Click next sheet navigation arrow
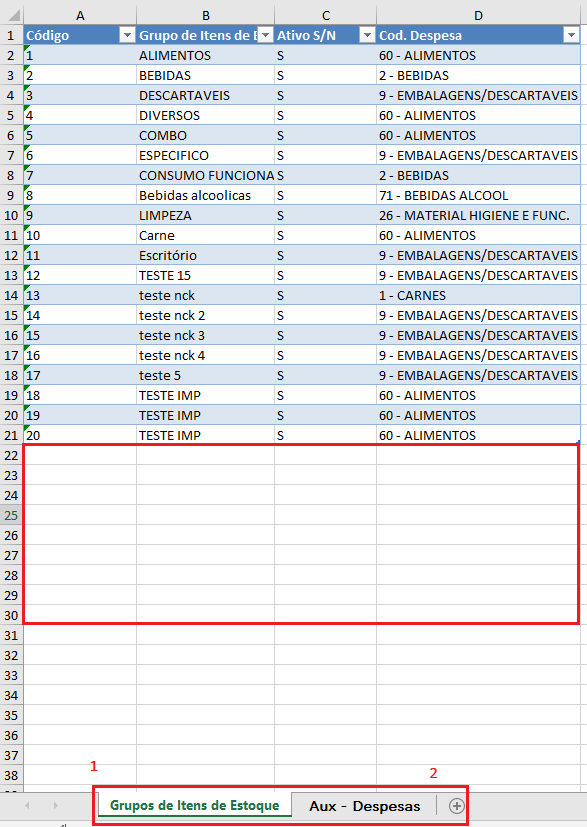The width and height of the screenshot is (587, 827). tap(55, 805)
